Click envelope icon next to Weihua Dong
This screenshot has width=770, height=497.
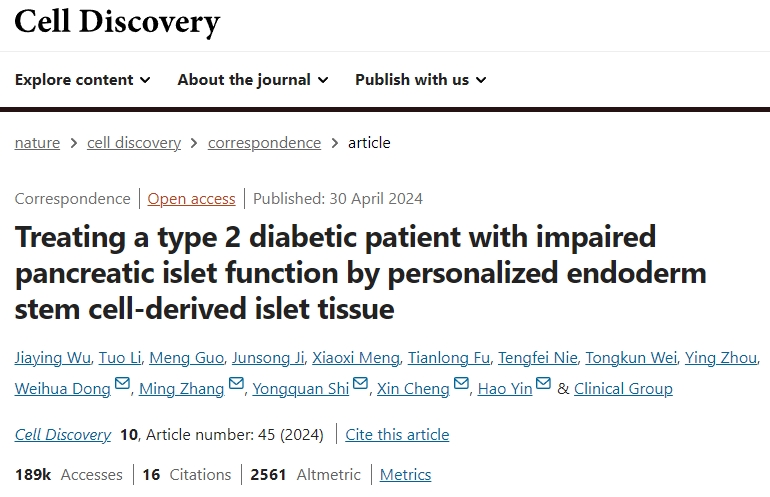[x=123, y=385]
